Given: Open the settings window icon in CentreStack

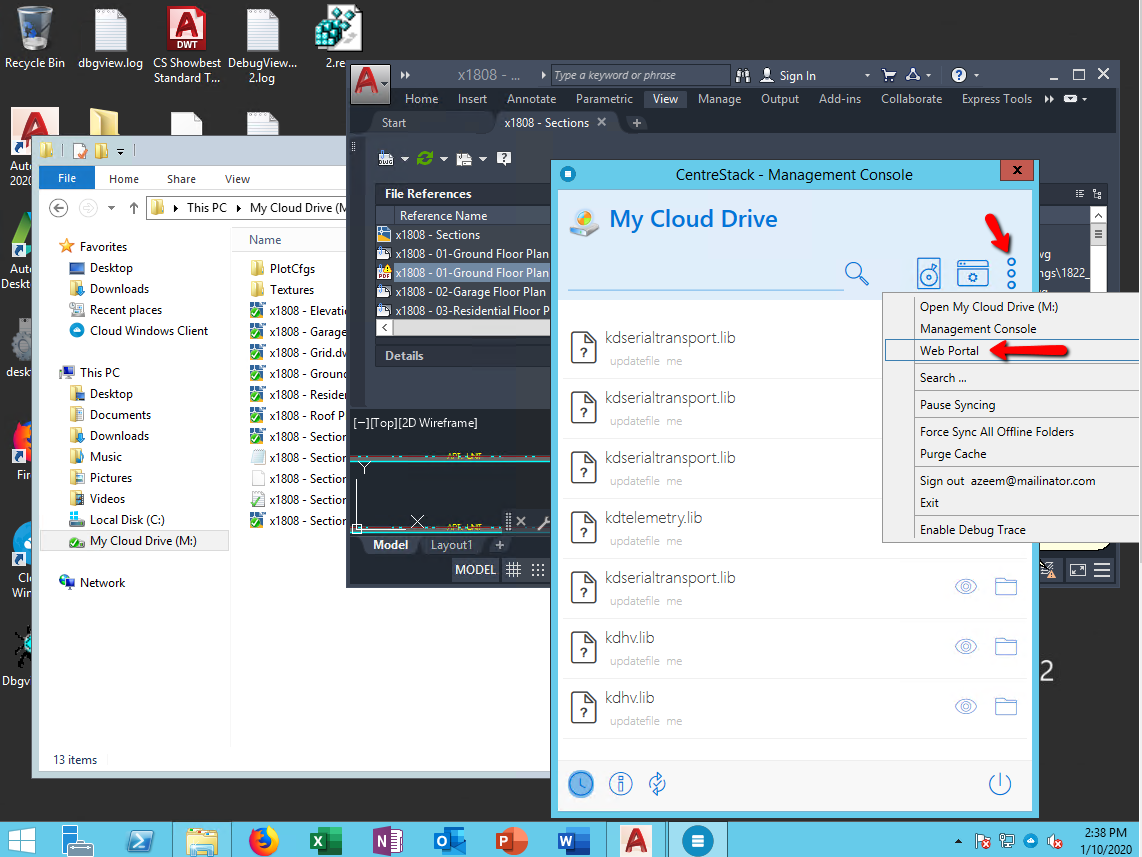Looking at the screenshot, I should click(972, 274).
